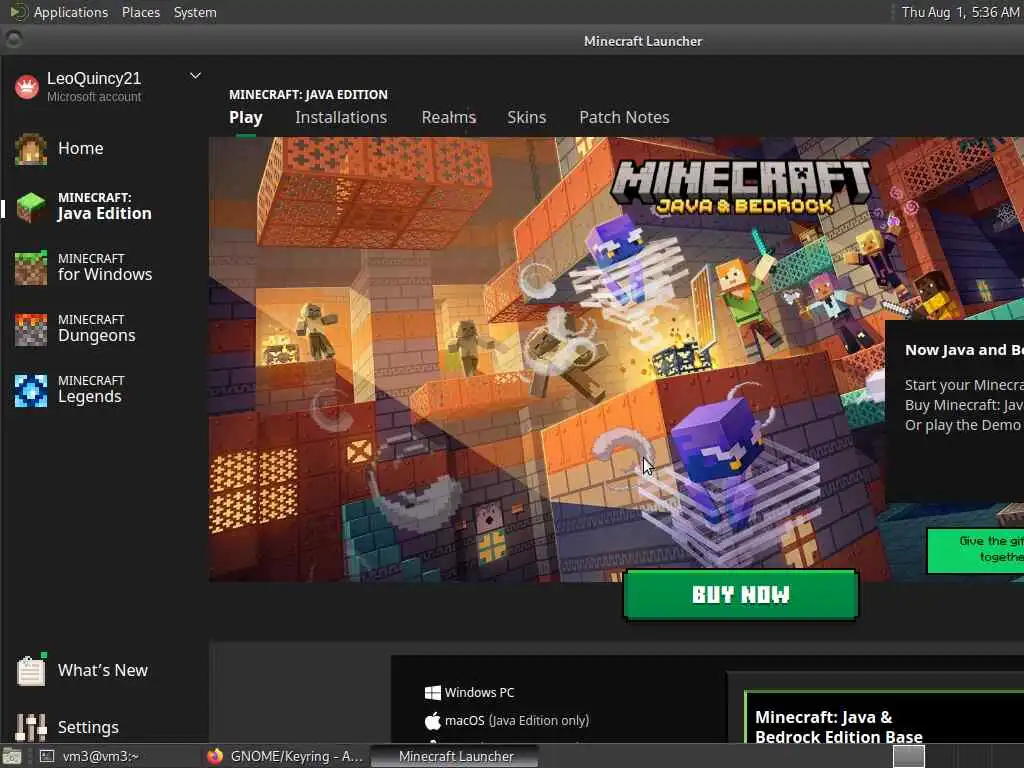Click the 'Windows PC' text
The height and width of the screenshot is (768, 1024).
479,692
